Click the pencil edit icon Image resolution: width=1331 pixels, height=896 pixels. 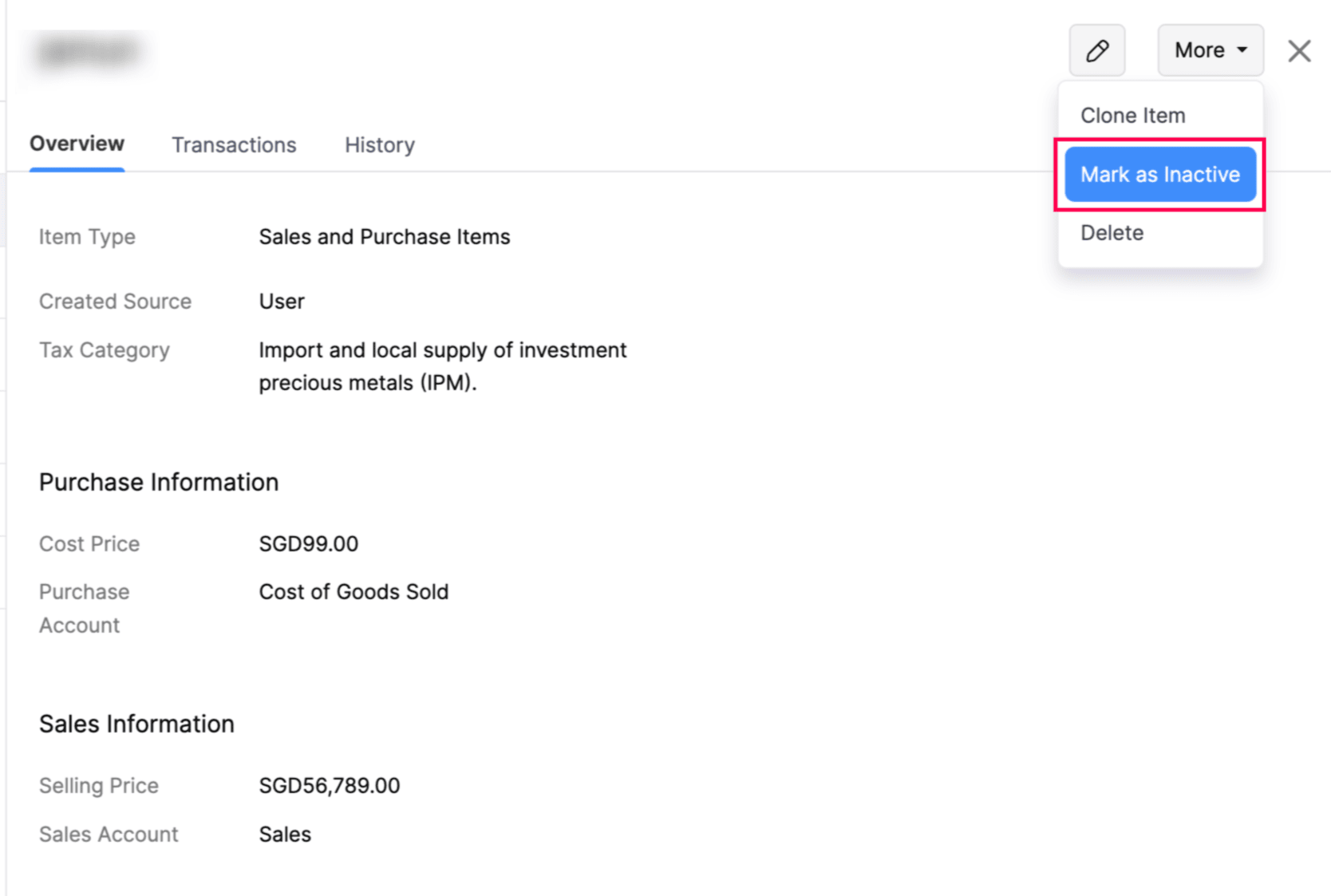(x=1096, y=50)
